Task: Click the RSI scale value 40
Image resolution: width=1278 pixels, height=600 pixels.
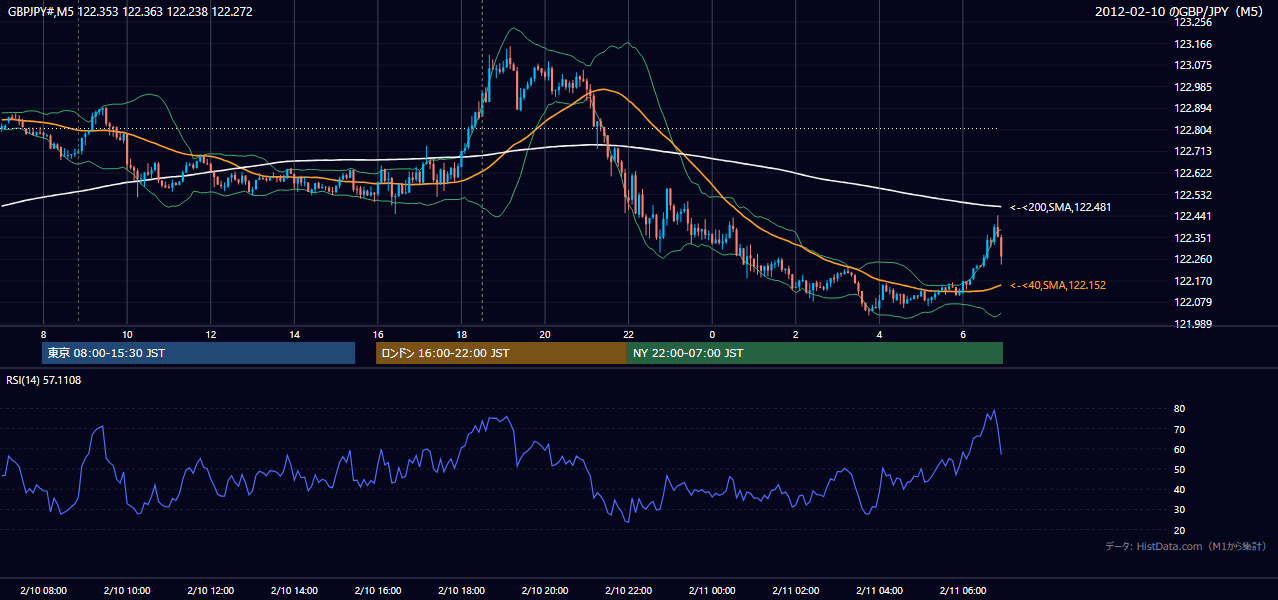Action: point(1180,489)
